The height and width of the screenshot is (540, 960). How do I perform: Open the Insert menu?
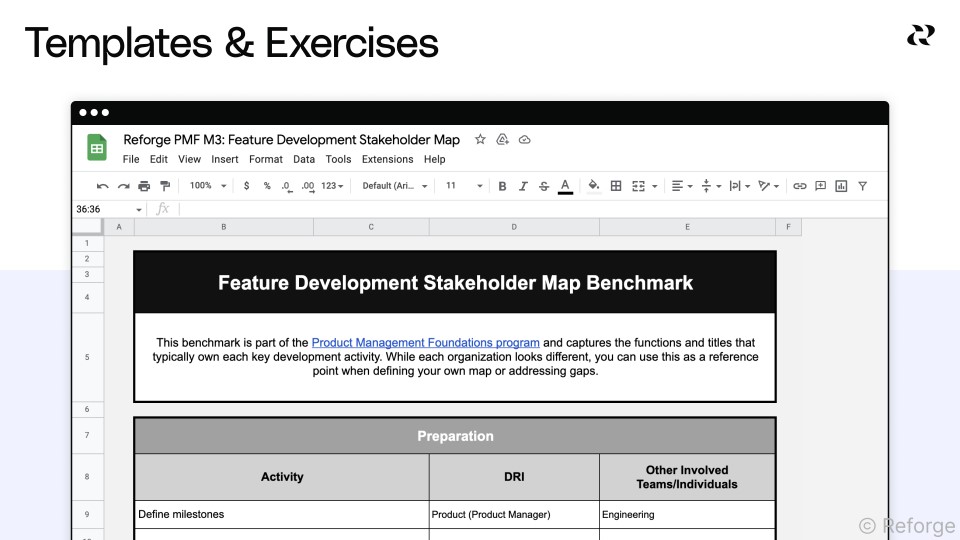[x=225, y=159]
